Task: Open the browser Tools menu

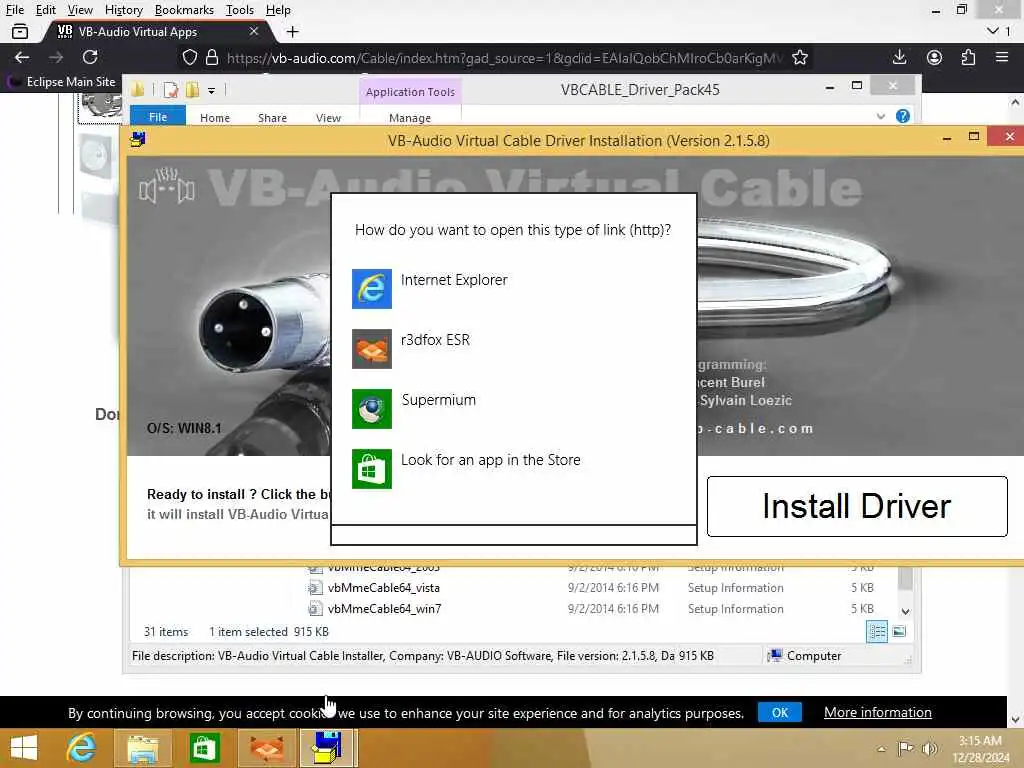Action: click(240, 10)
